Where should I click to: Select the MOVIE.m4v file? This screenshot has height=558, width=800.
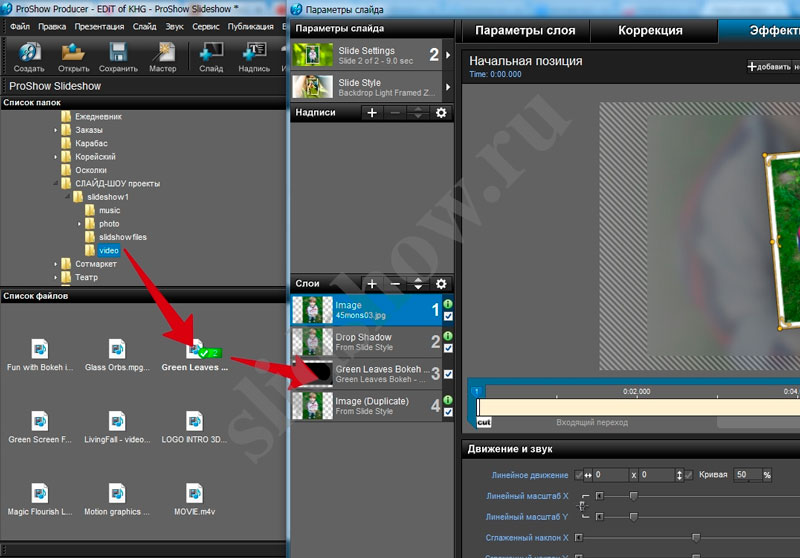tap(194, 499)
